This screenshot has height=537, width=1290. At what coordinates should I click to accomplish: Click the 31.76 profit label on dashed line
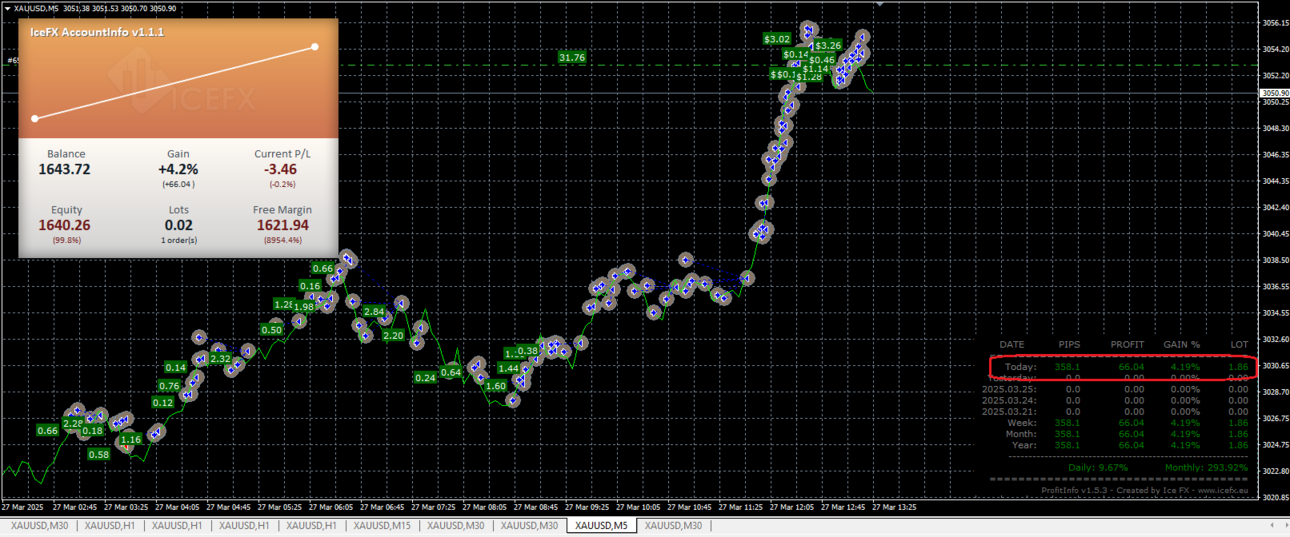pyautogui.click(x=572, y=58)
